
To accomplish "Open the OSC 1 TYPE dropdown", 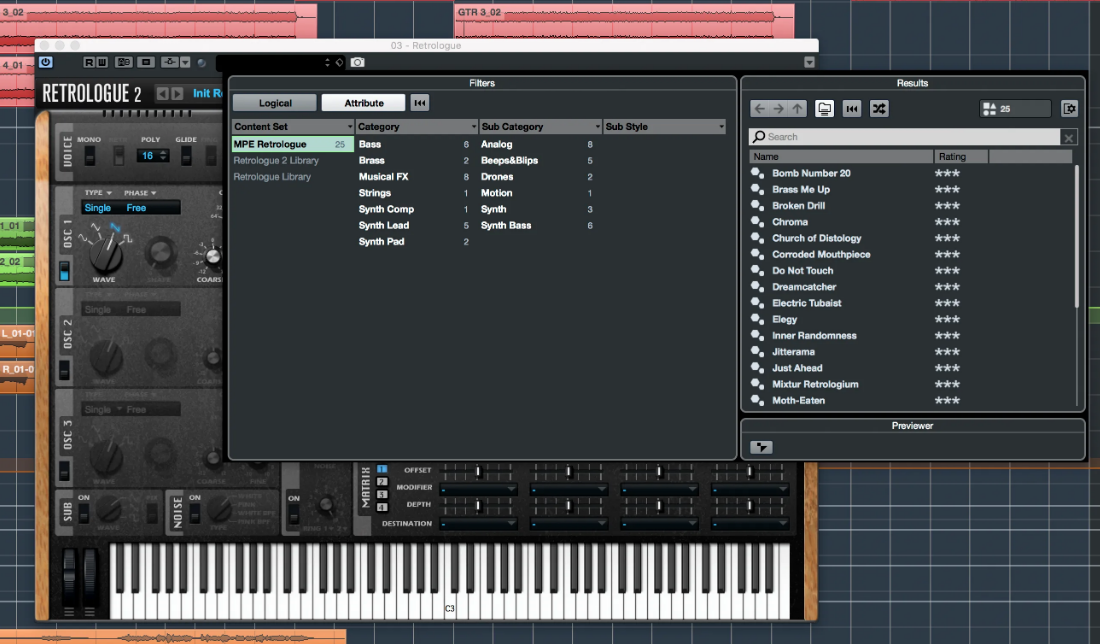I will [x=98, y=193].
